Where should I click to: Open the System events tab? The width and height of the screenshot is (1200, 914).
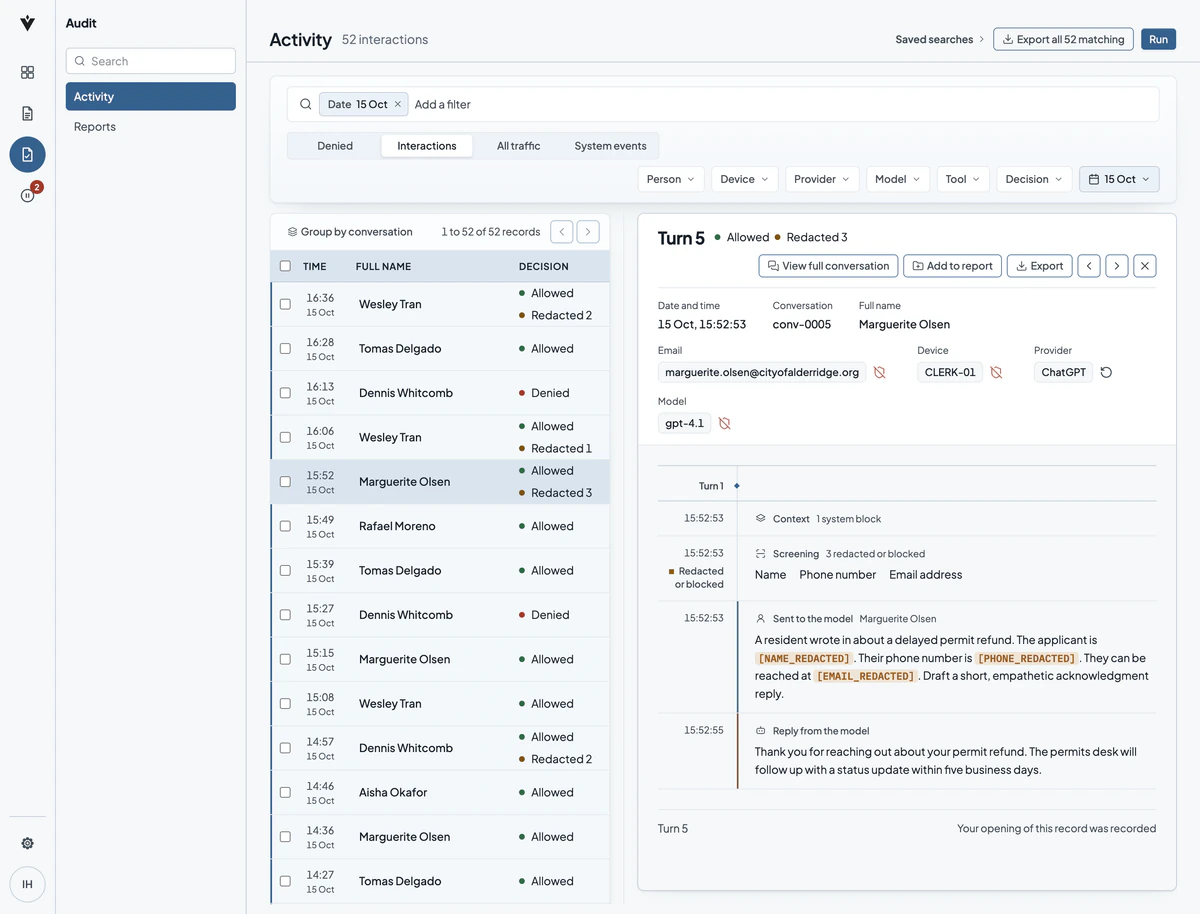point(610,146)
